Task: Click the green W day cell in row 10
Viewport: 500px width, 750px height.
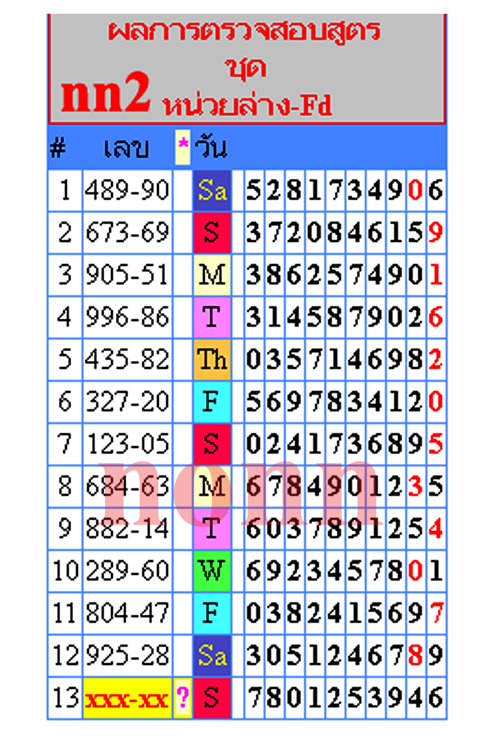Action: (212, 571)
